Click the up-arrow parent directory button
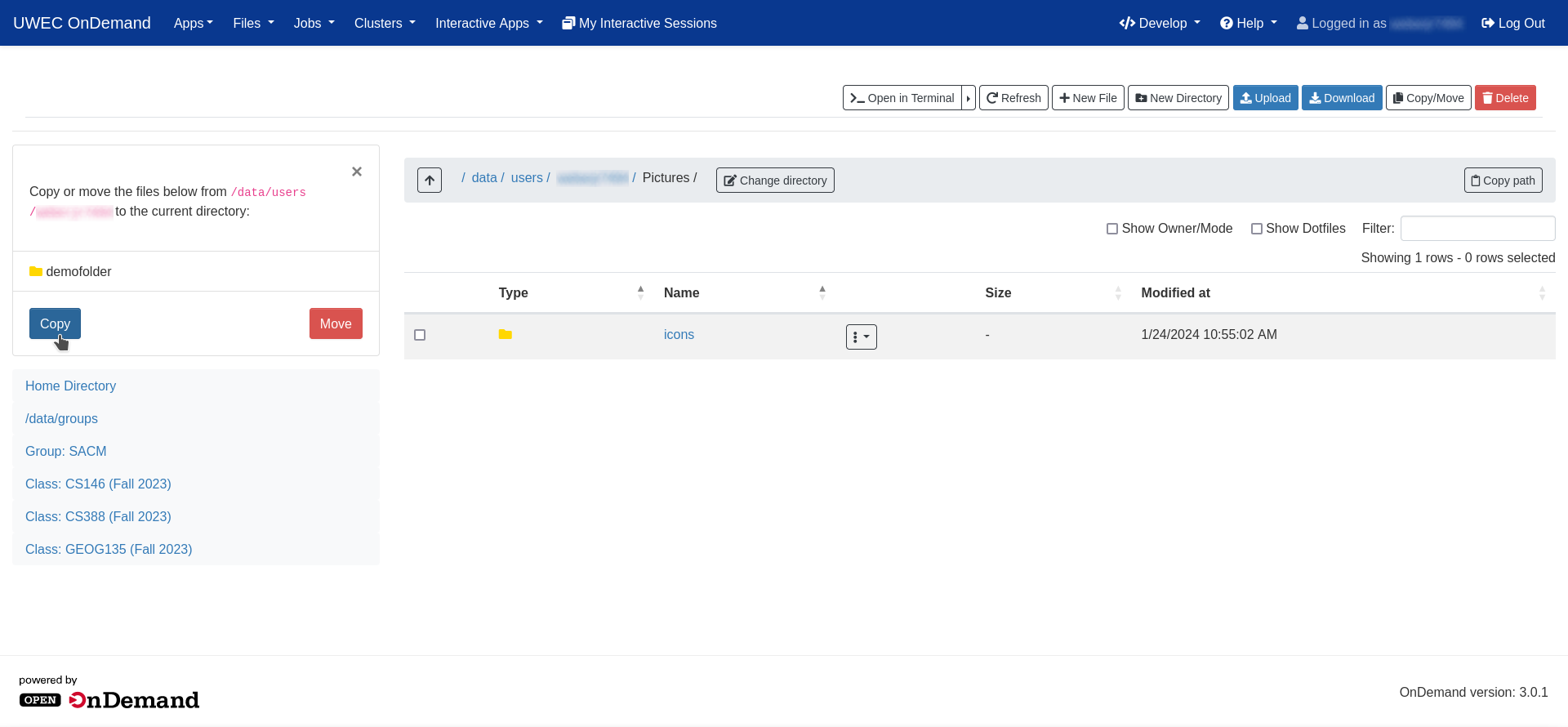 430,180
